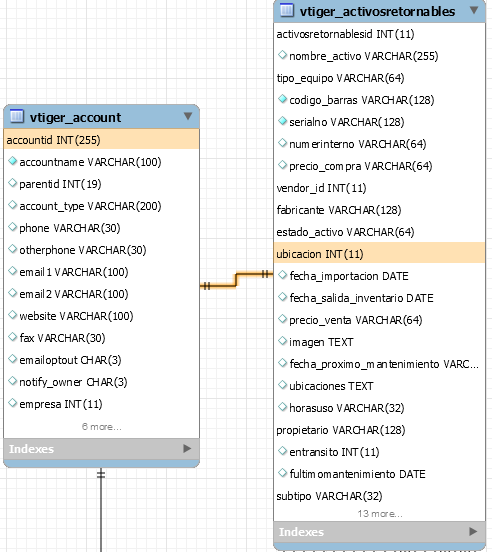Collapse vtiger_account table with header arrow
This screenshot has height=553, width=492.
(188, 116)
